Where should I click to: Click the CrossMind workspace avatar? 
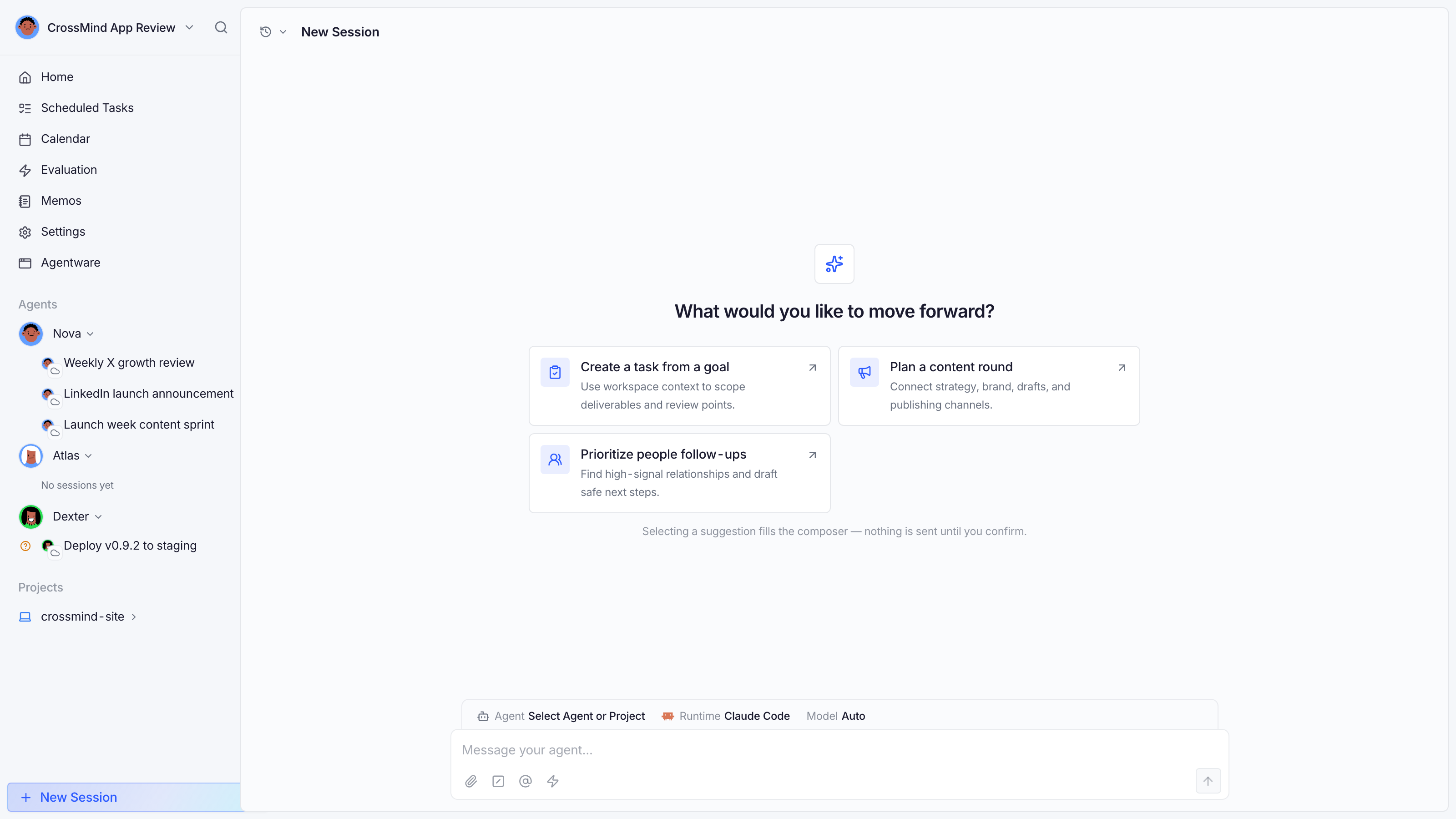[x=27, y=28]
